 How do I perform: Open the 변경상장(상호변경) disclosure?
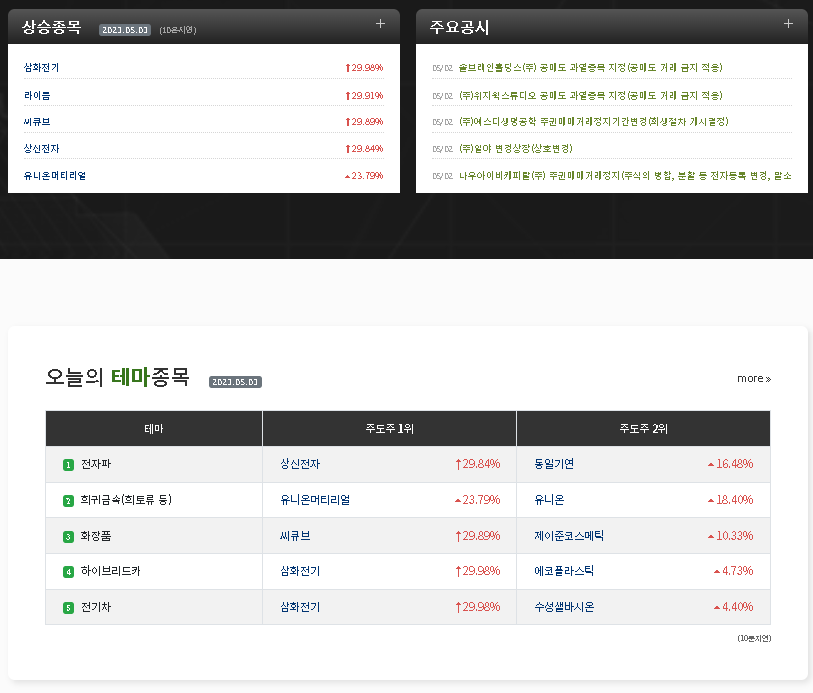(x=516, y=149)
